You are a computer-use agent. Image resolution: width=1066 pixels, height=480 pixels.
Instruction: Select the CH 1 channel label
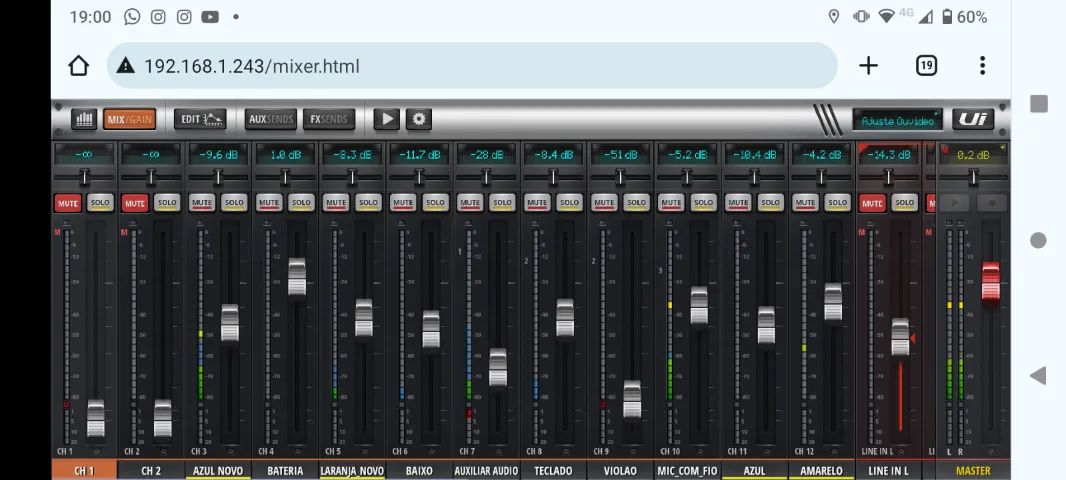tap(84, 470)
